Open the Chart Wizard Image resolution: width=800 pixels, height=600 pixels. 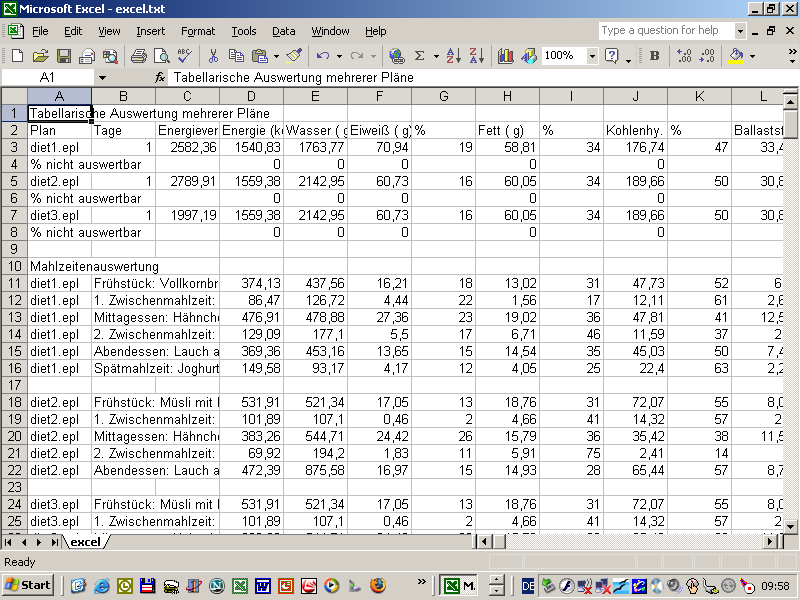[x=505, y=56]
